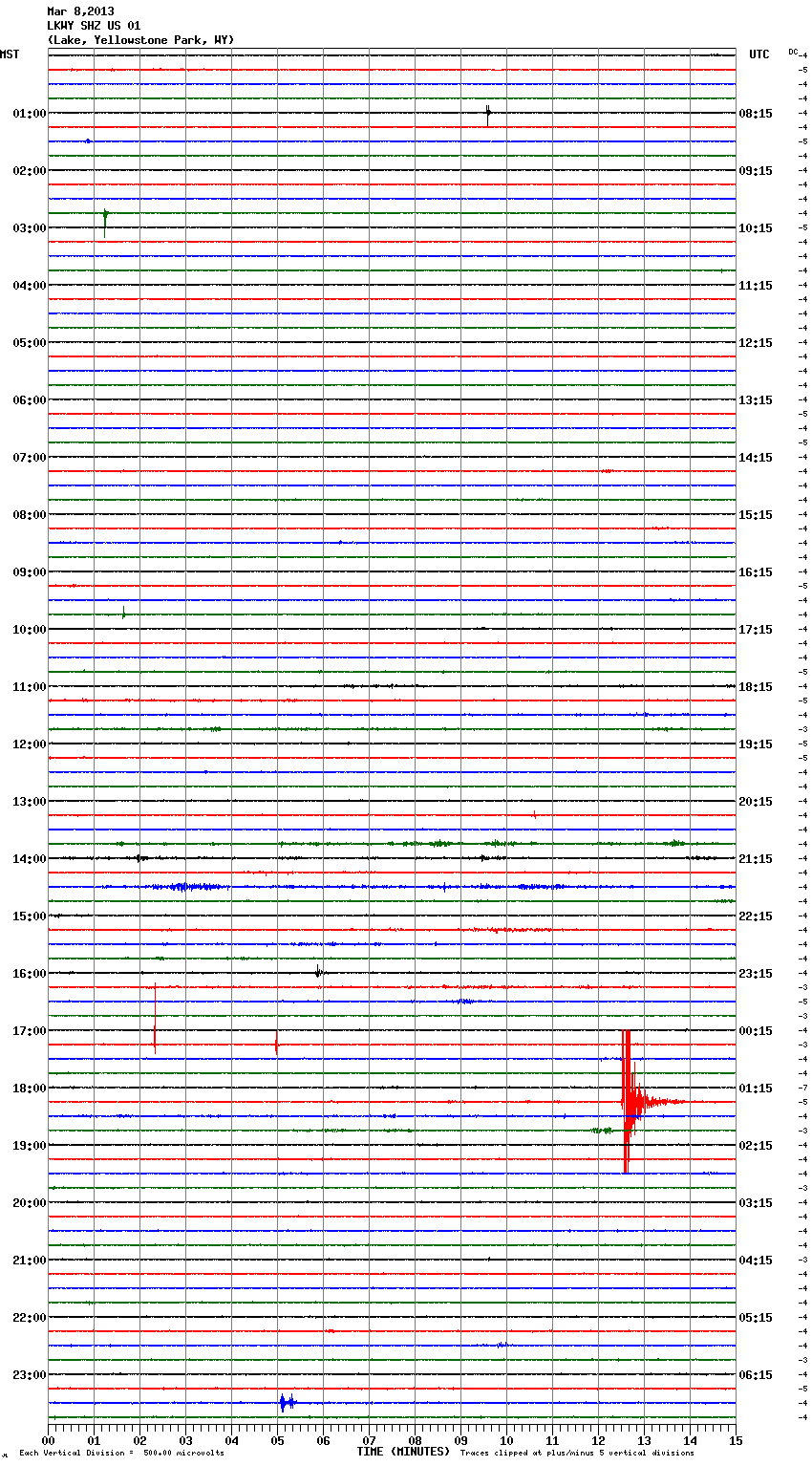Click the MST "23:00" time label
812x1466 pixels.
click(x=30, y=1375)
